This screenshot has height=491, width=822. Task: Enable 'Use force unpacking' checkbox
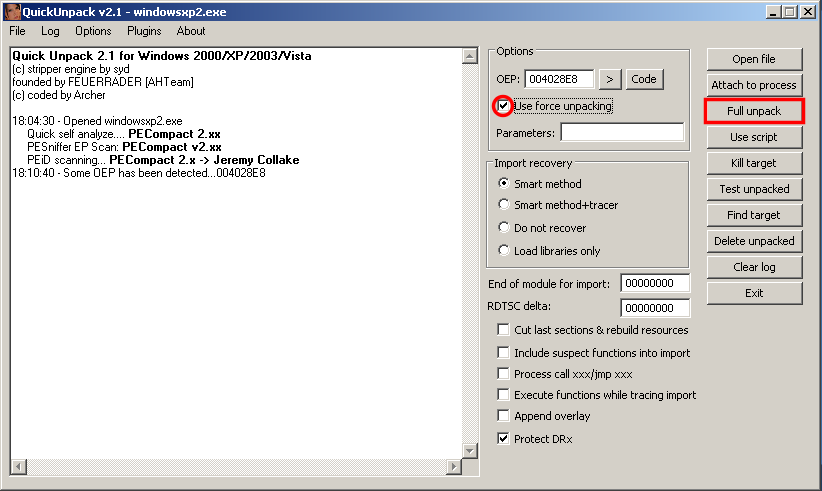504,106
